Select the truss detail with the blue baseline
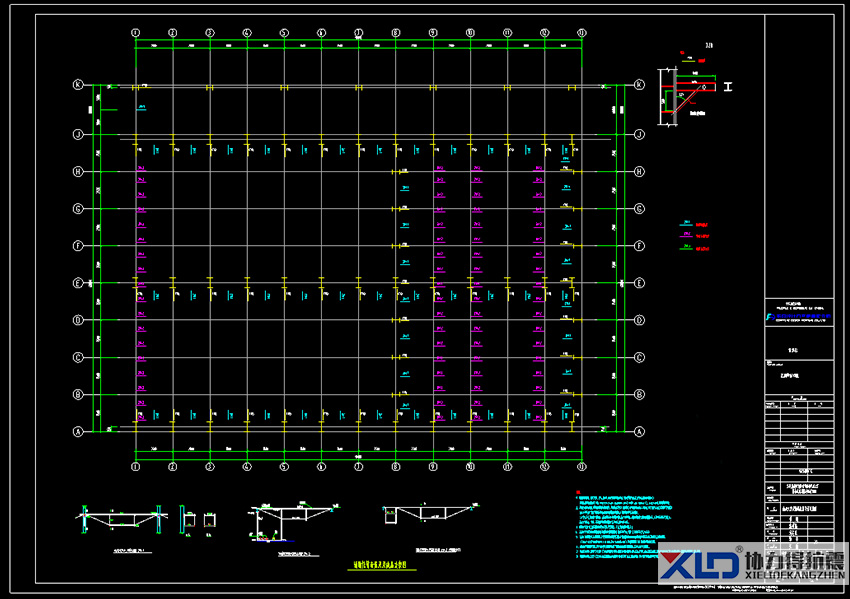The width and height of the screenshot is (850, 599). coord(294,523)
